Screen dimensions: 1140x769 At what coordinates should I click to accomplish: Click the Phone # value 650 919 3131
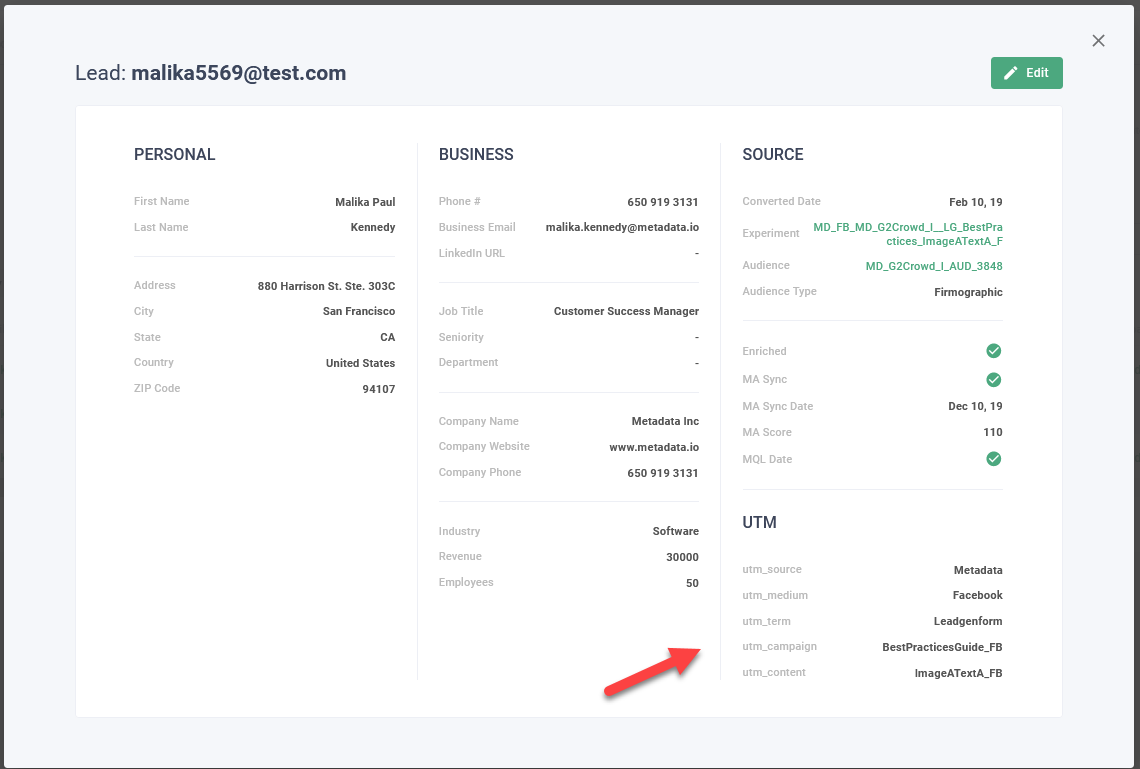point(662,202)
